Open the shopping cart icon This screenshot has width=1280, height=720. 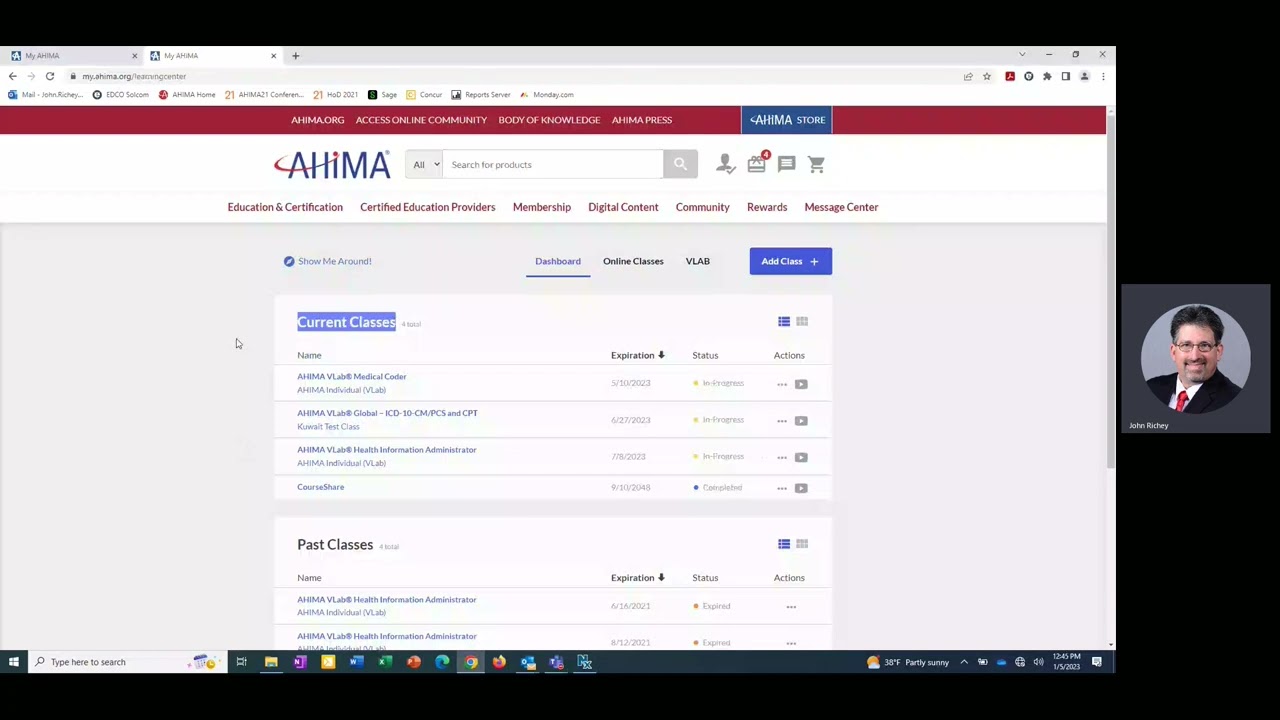point(816,164)
